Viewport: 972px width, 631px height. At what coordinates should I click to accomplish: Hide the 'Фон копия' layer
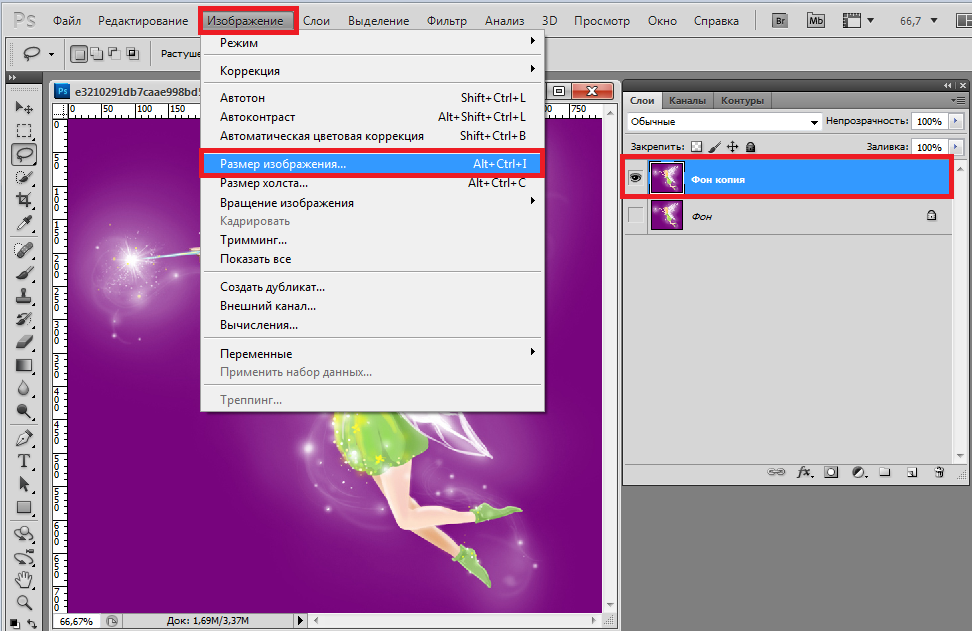coord(635,179)
